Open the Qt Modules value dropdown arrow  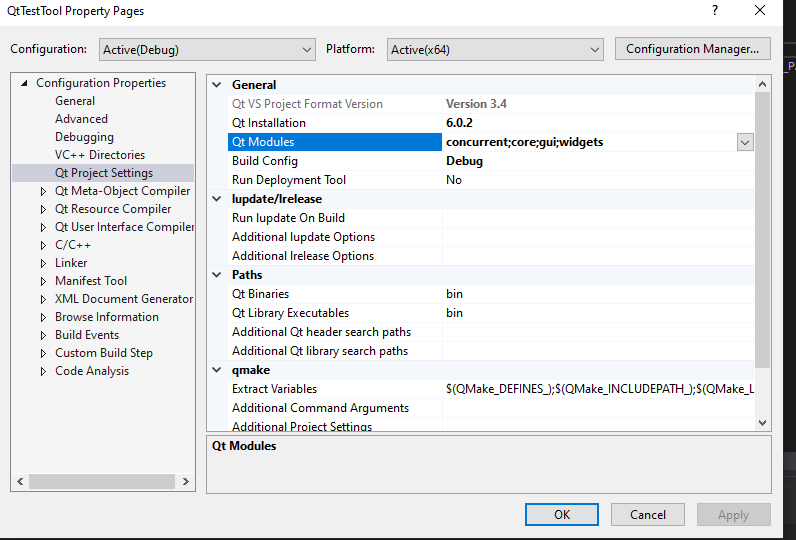[745, 143]
